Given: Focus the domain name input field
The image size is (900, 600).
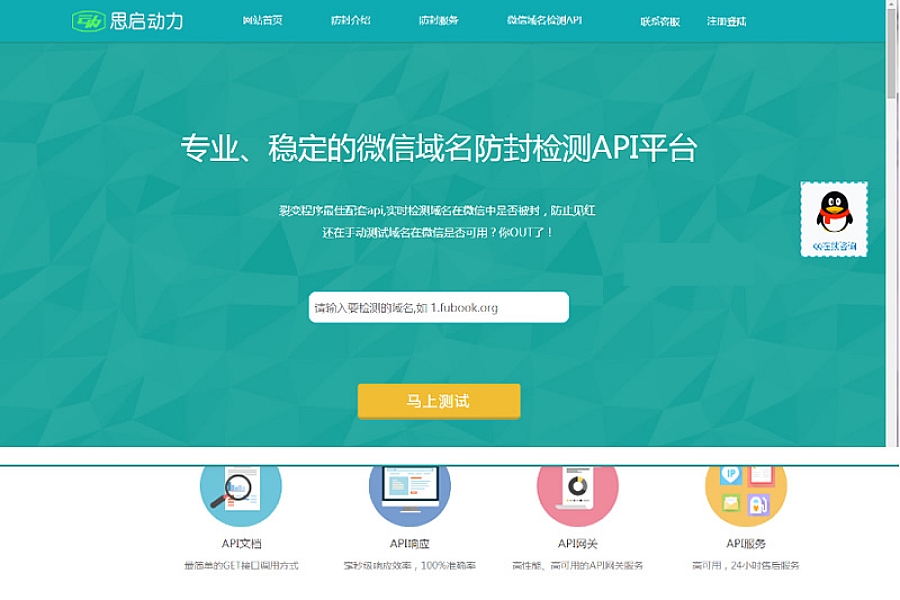Looking at the screenshot, I should pos(438,307).
